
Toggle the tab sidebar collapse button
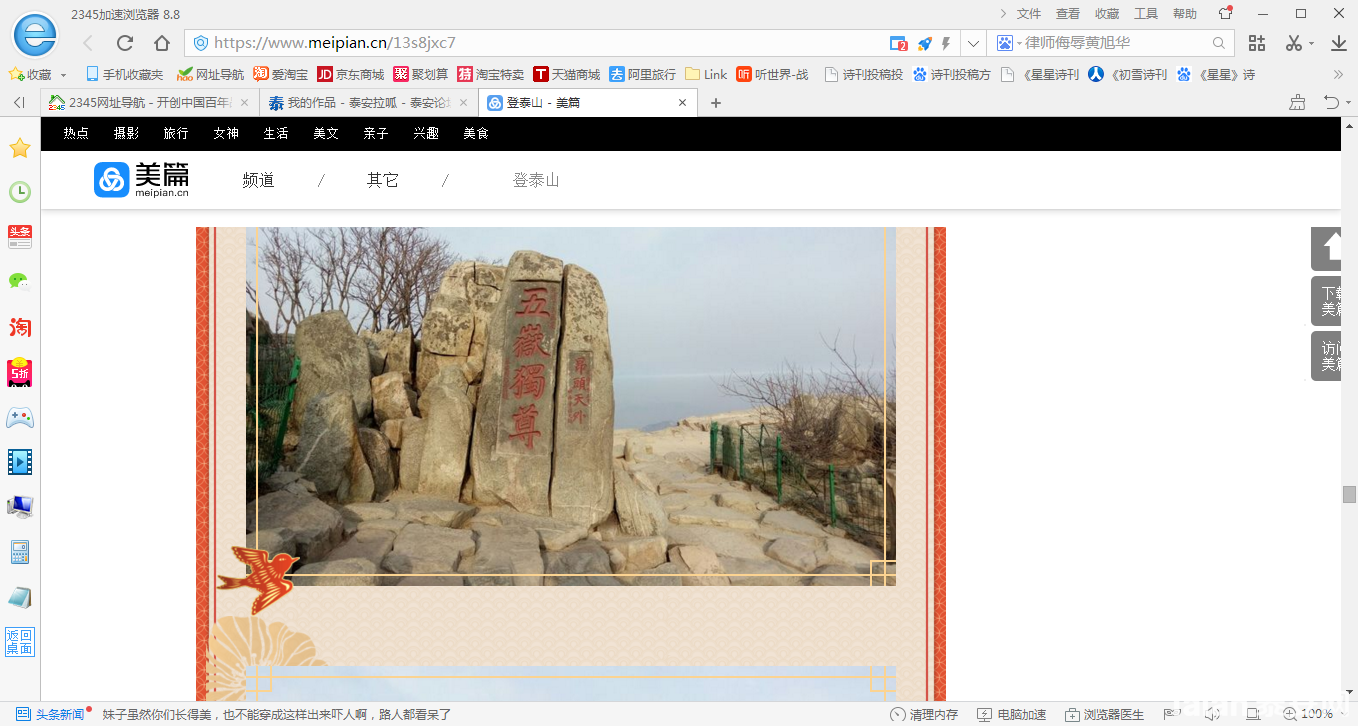click(x=19, y=102)
